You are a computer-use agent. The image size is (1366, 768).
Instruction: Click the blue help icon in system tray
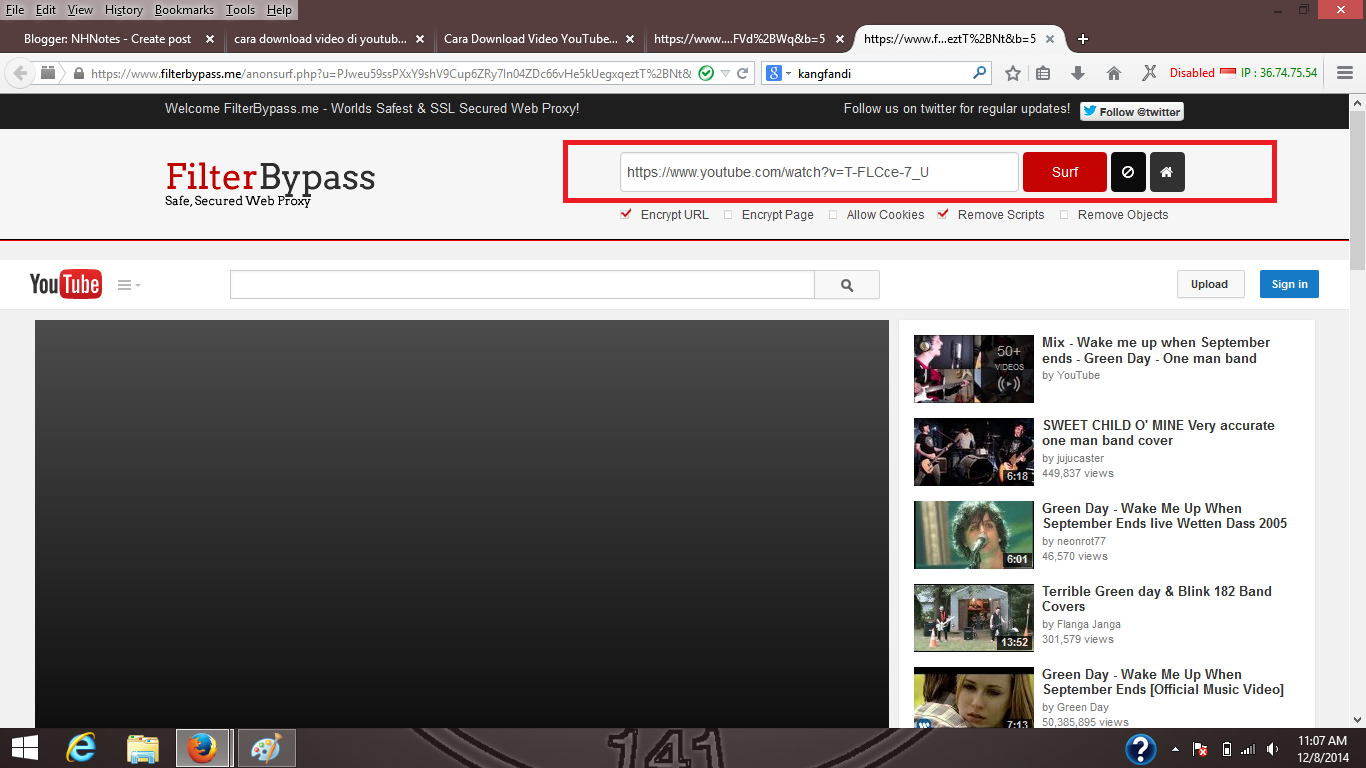pyautogui.click(x=1141, y=749)
